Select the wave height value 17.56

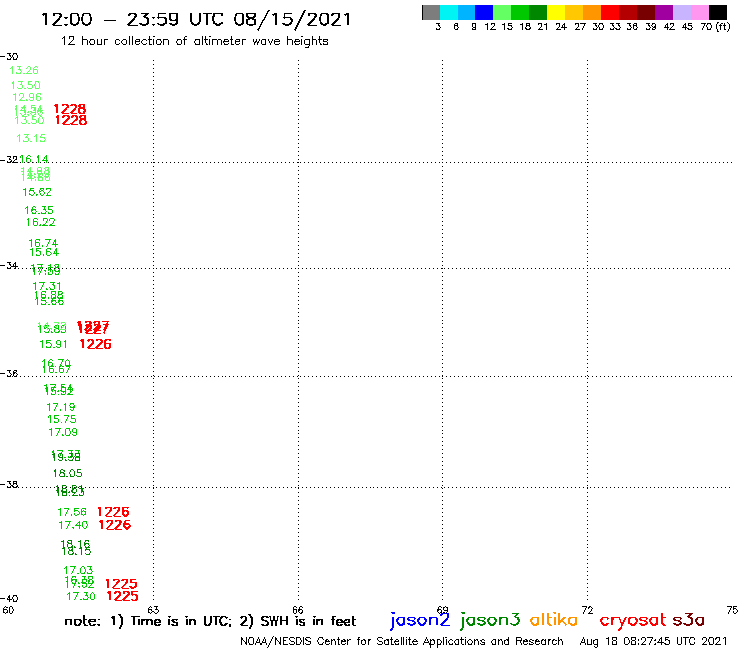(72, 512)
